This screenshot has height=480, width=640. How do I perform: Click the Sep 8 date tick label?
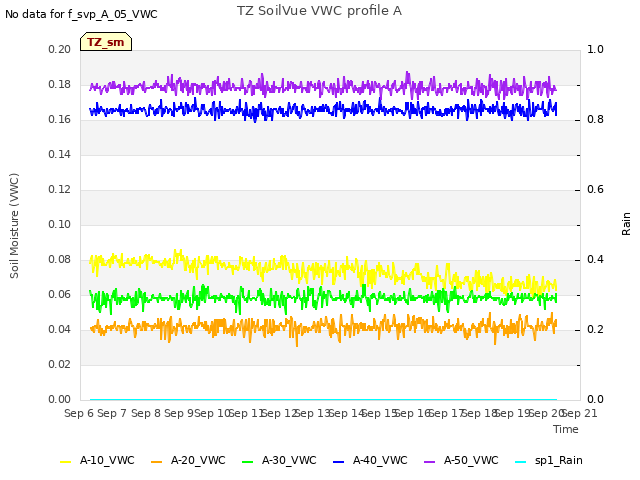tap(146, 413)
